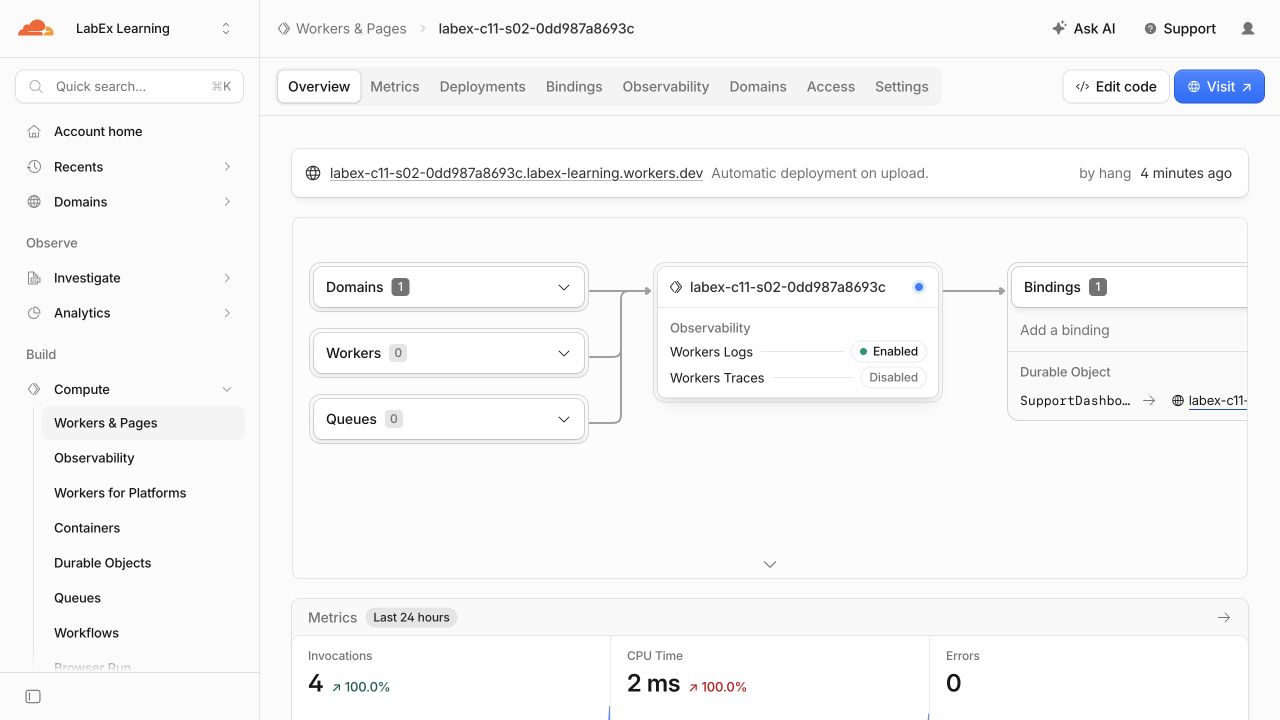The image size is (1280, 720).
Task: Switch to the Bindings tab
Action: (574, 86)
